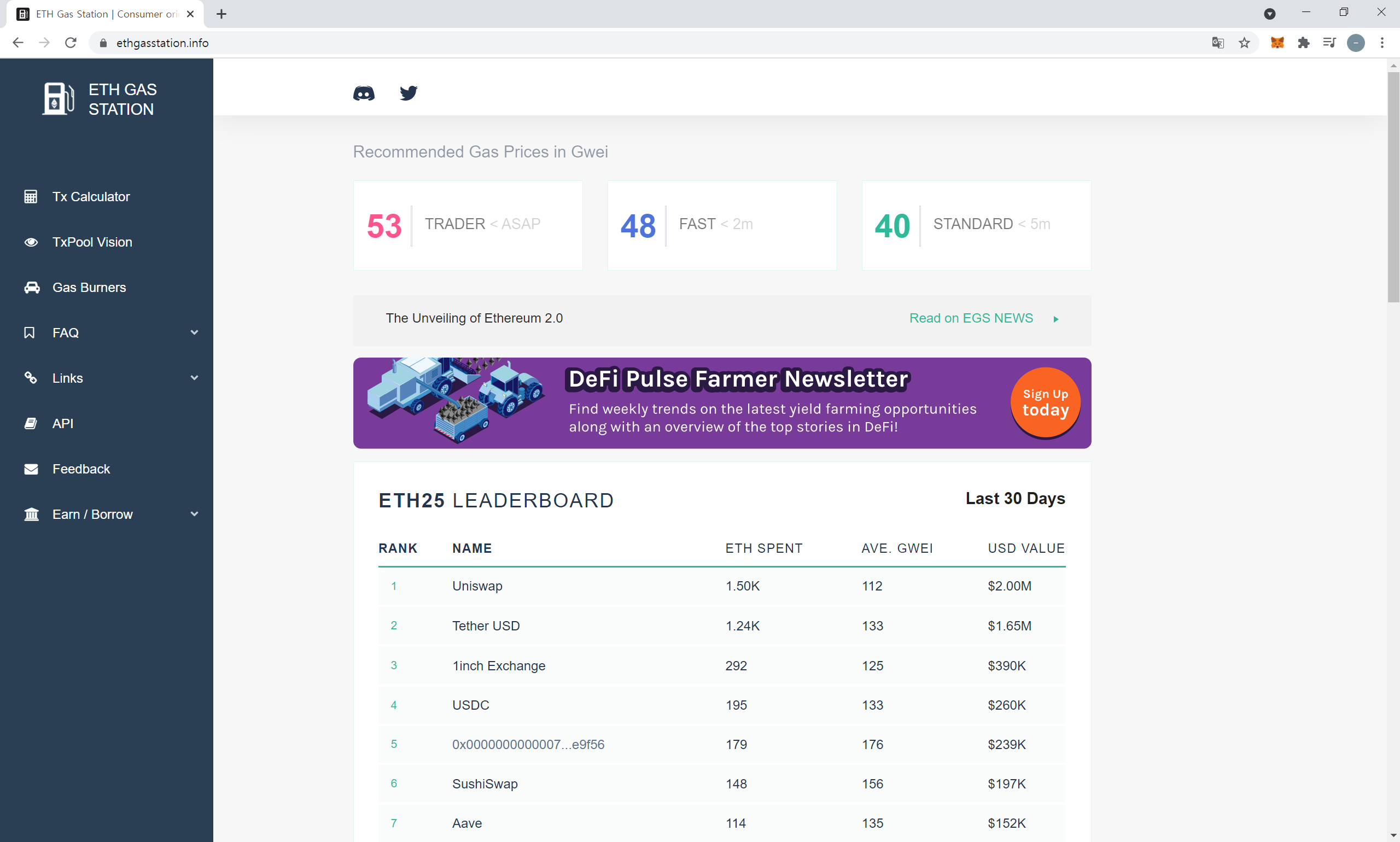Expand the Links sidebar menu

point(194,378)
